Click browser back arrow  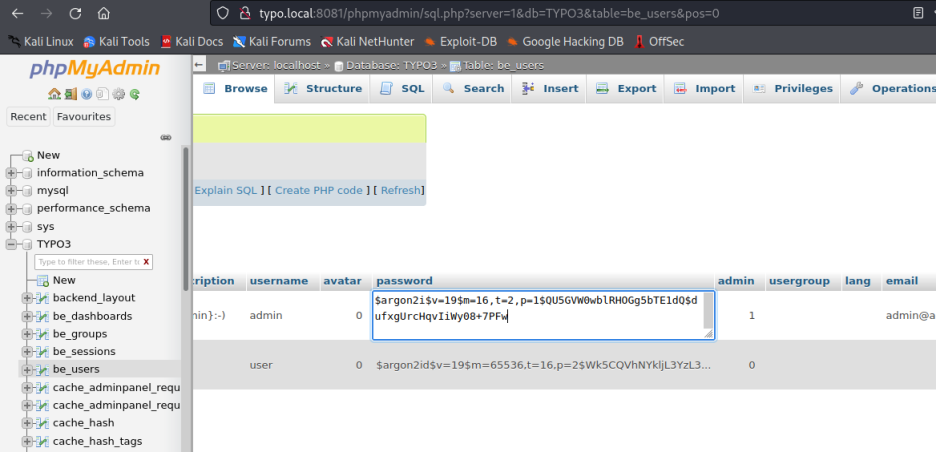point(18,13)
